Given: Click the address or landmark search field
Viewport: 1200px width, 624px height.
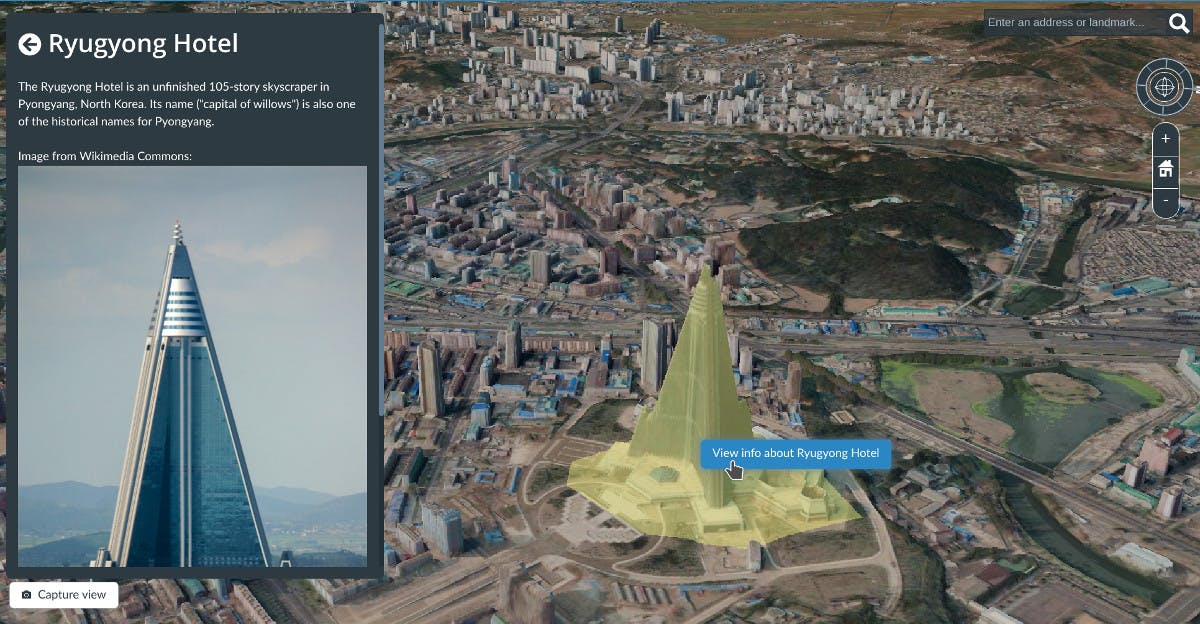Looking at the screenshot, I should pos(1072,23).
